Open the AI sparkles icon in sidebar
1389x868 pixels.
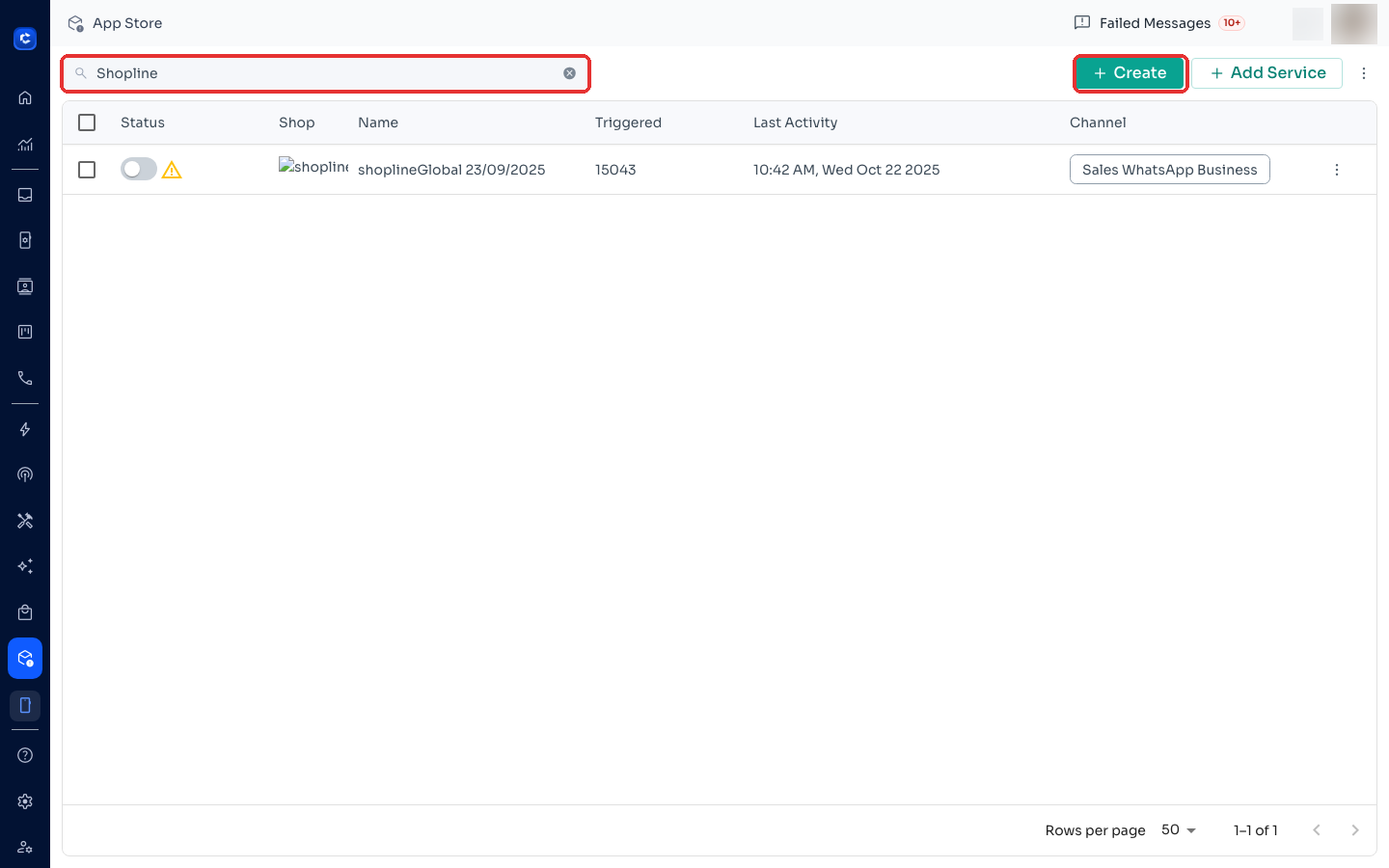[25, 566]
